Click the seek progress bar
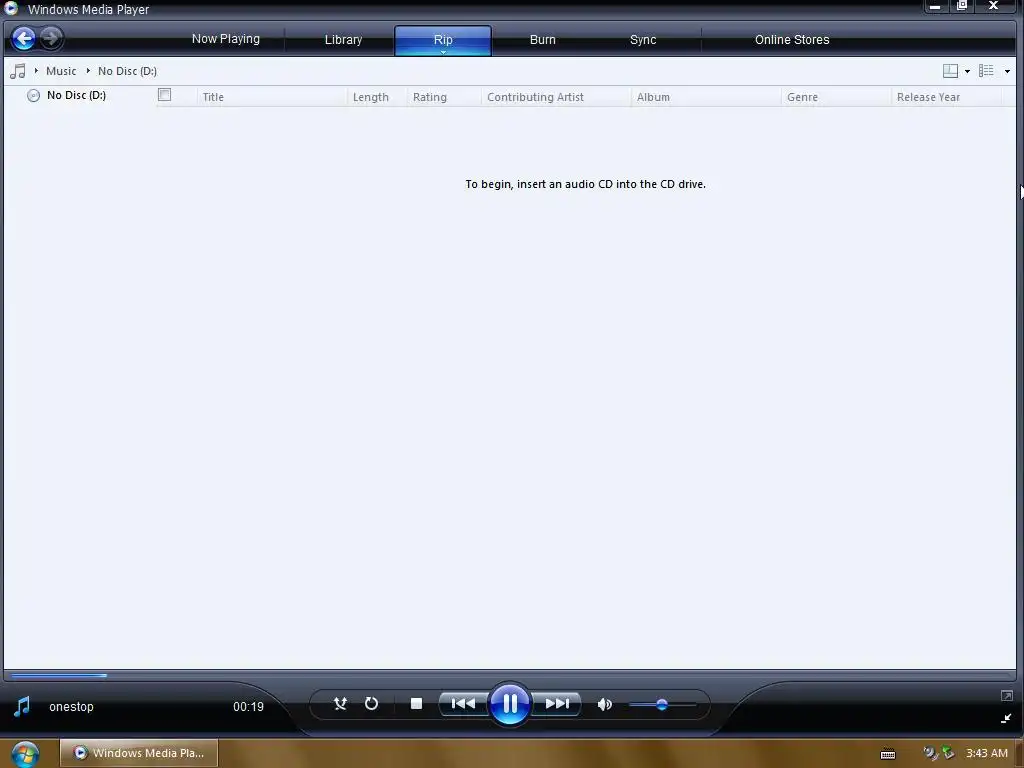The width and height of the screenshot is (1024, 768). coord(509,675)
